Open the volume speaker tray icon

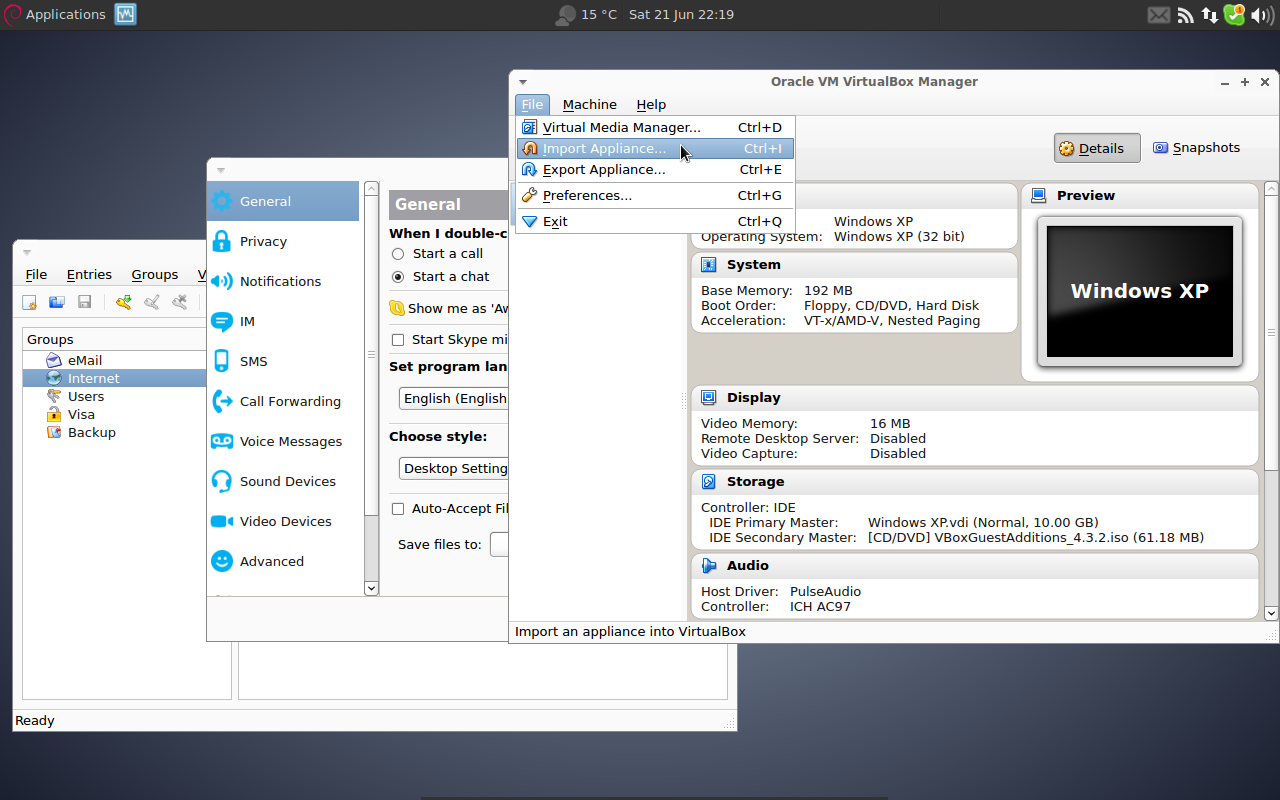pos(1262,15)
